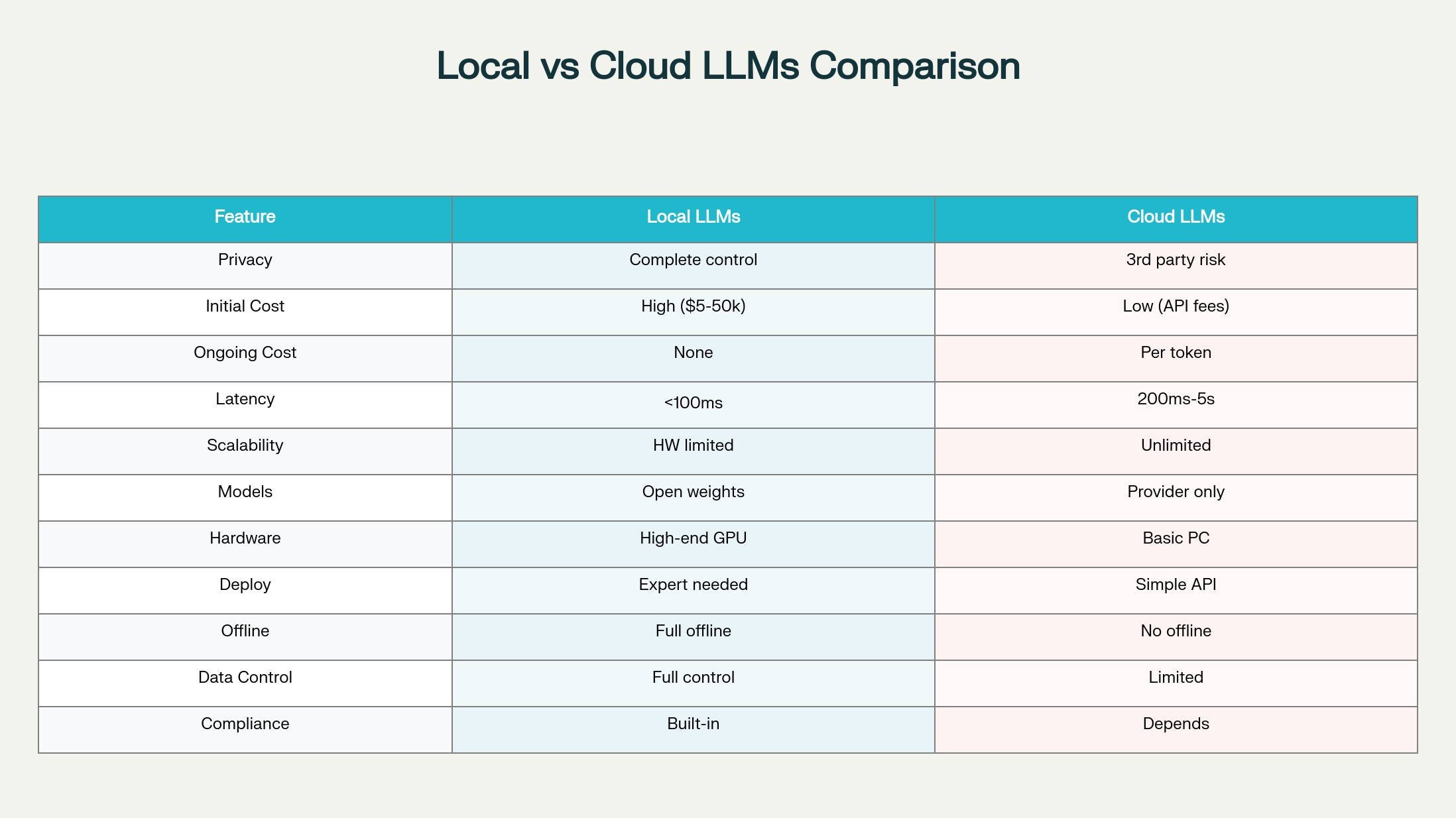Select the '<100ms' latency cell
This screenshot has height=818, width=1456.
(x=693, y=403)
